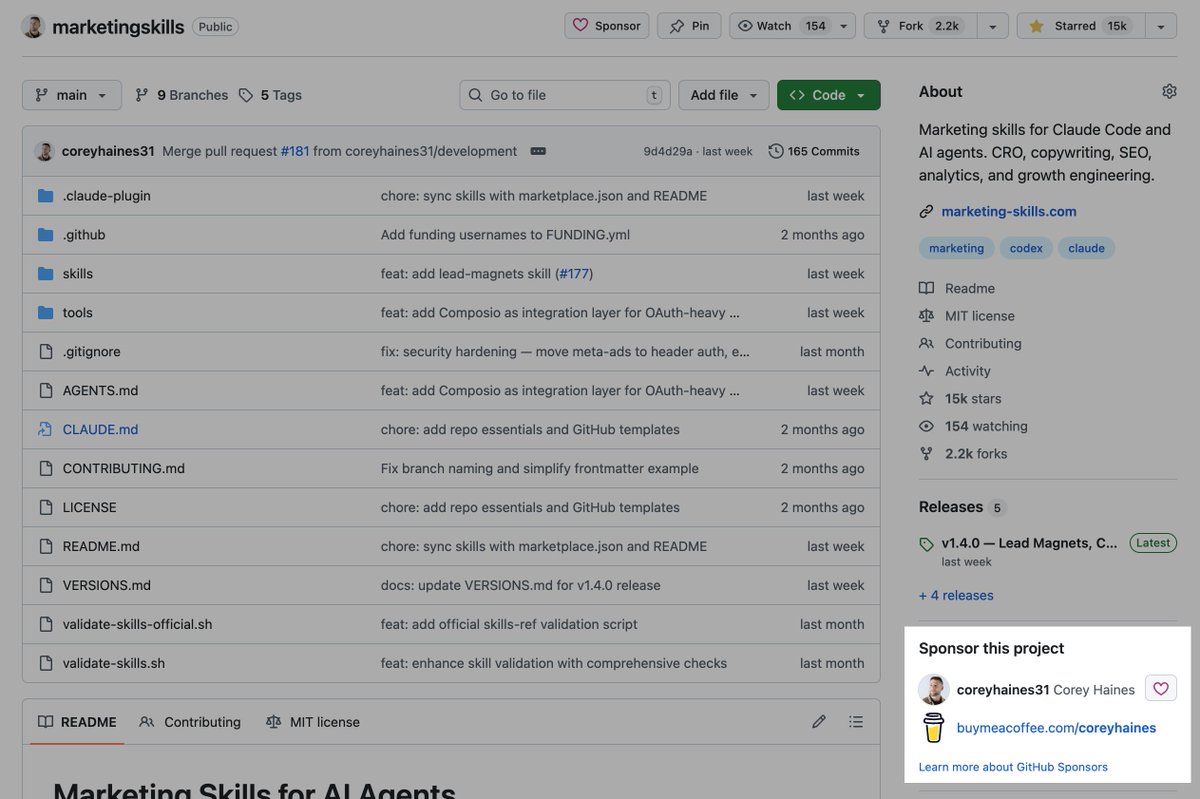This screenshot has width=1200, height=799.
Task: Open the main branch selector
Action: pyautogui.click(x=71, y=95)
